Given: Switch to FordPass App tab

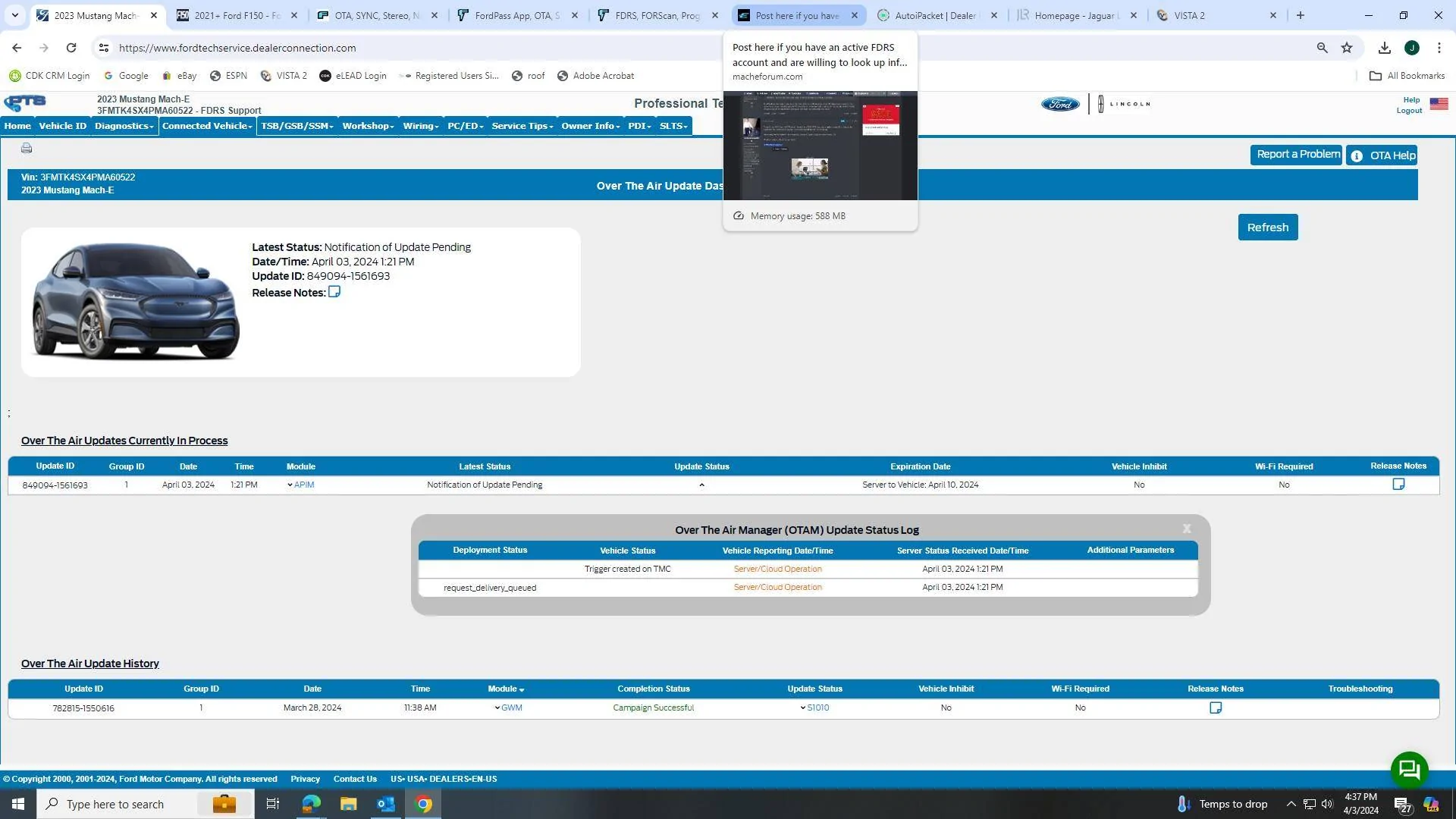Looking at the screenshot, I should pyautogui.click(x=517, y=15).
